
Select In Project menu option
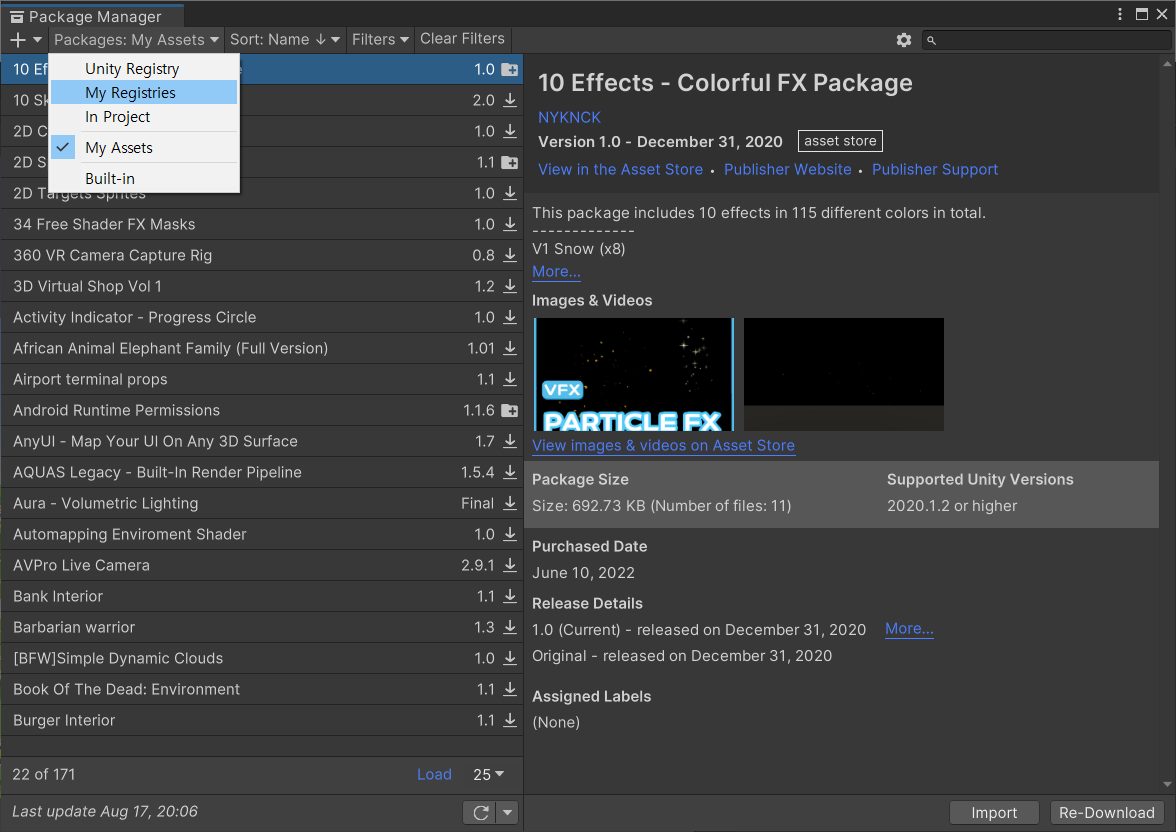144,116
